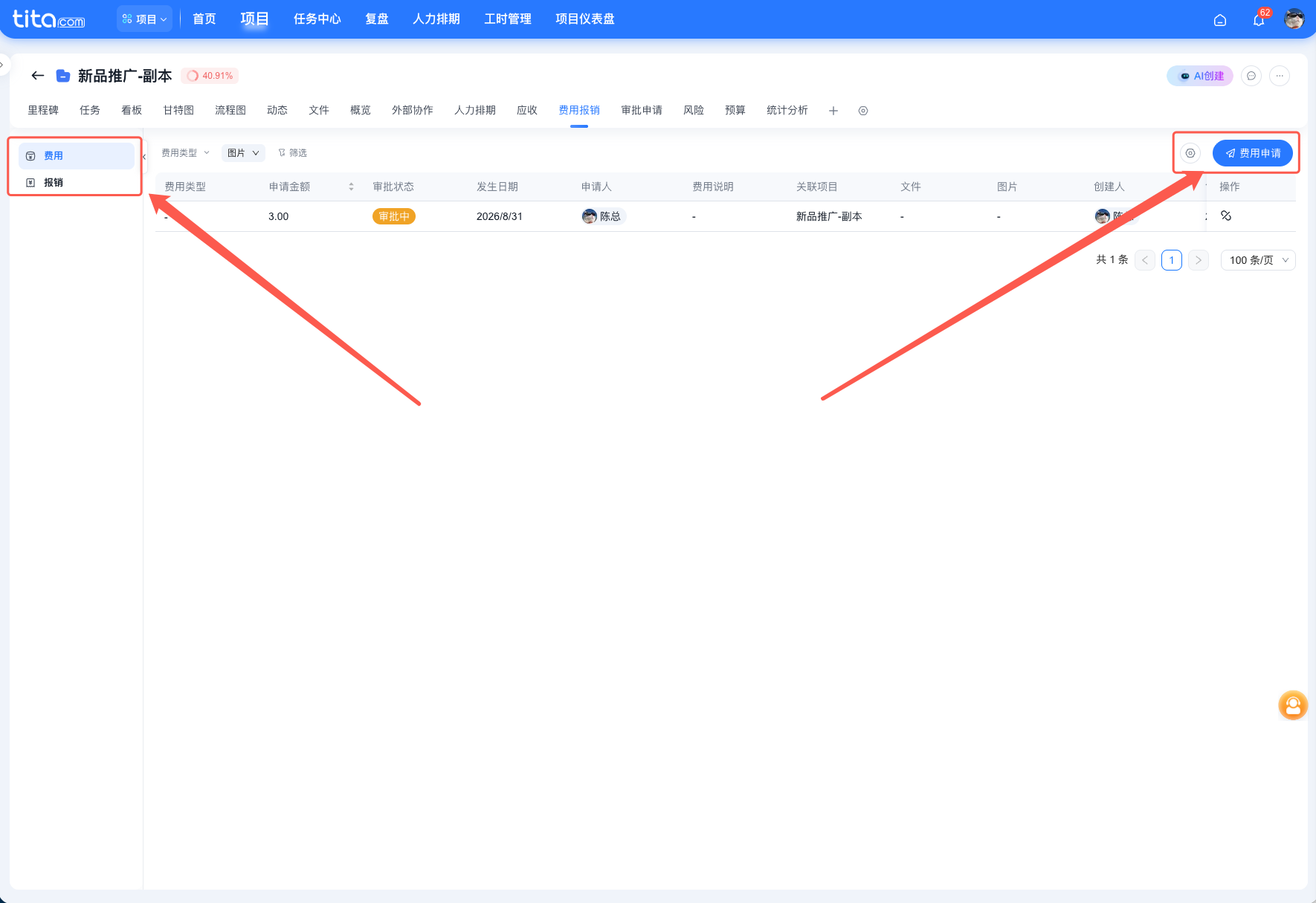The image size is (1316, 903).
Task: Open 工时管理 in top navigation
Action: pos(508,19)
